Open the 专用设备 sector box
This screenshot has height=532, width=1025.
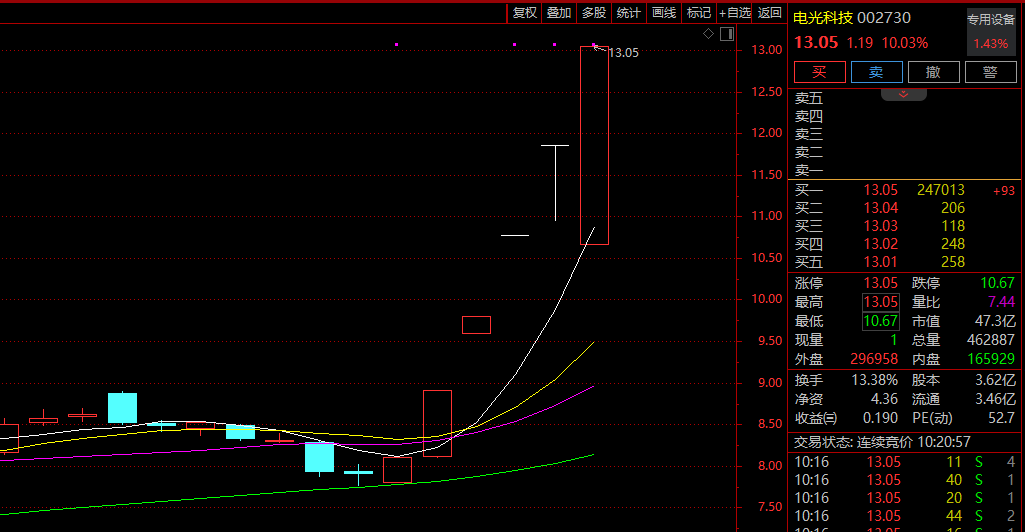coord(990,32)
